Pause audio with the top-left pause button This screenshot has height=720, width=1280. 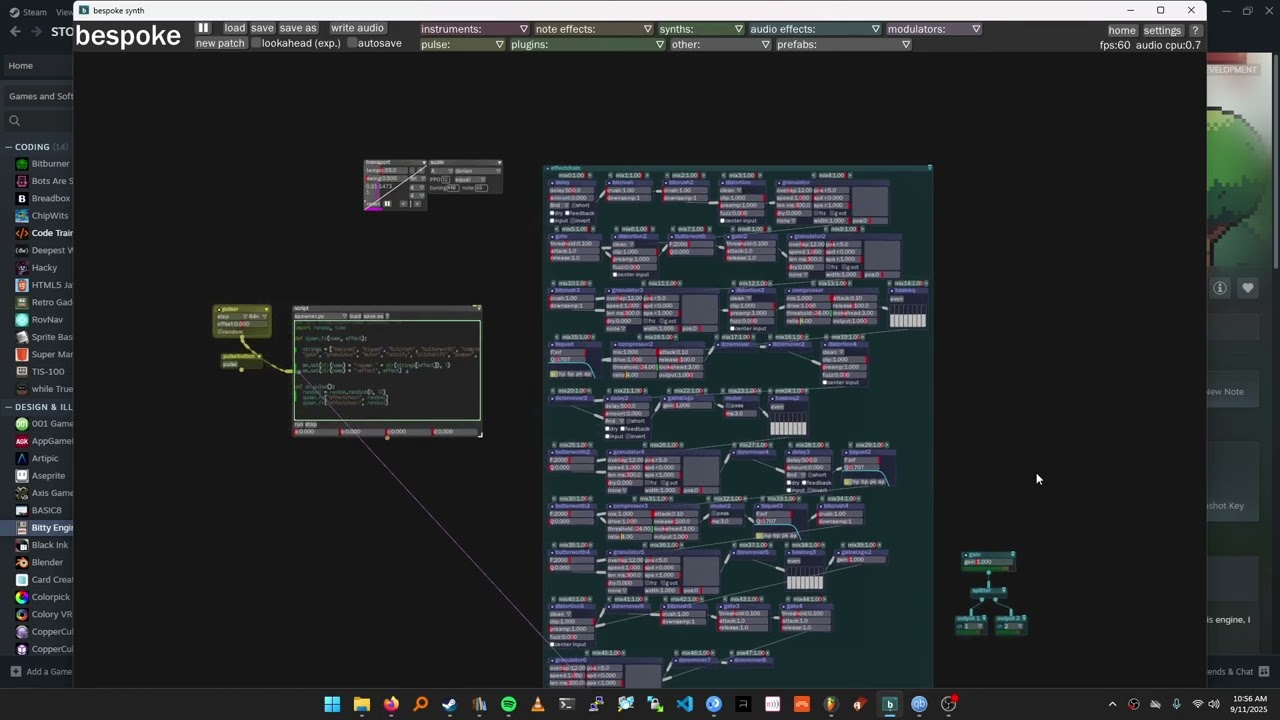[x=203, y=29]
